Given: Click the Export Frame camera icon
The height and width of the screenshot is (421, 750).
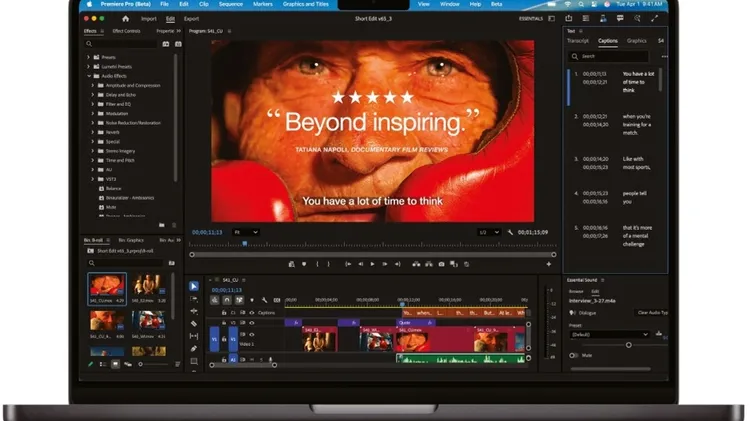Looking at the screenshot, I should tap(441, 264).
